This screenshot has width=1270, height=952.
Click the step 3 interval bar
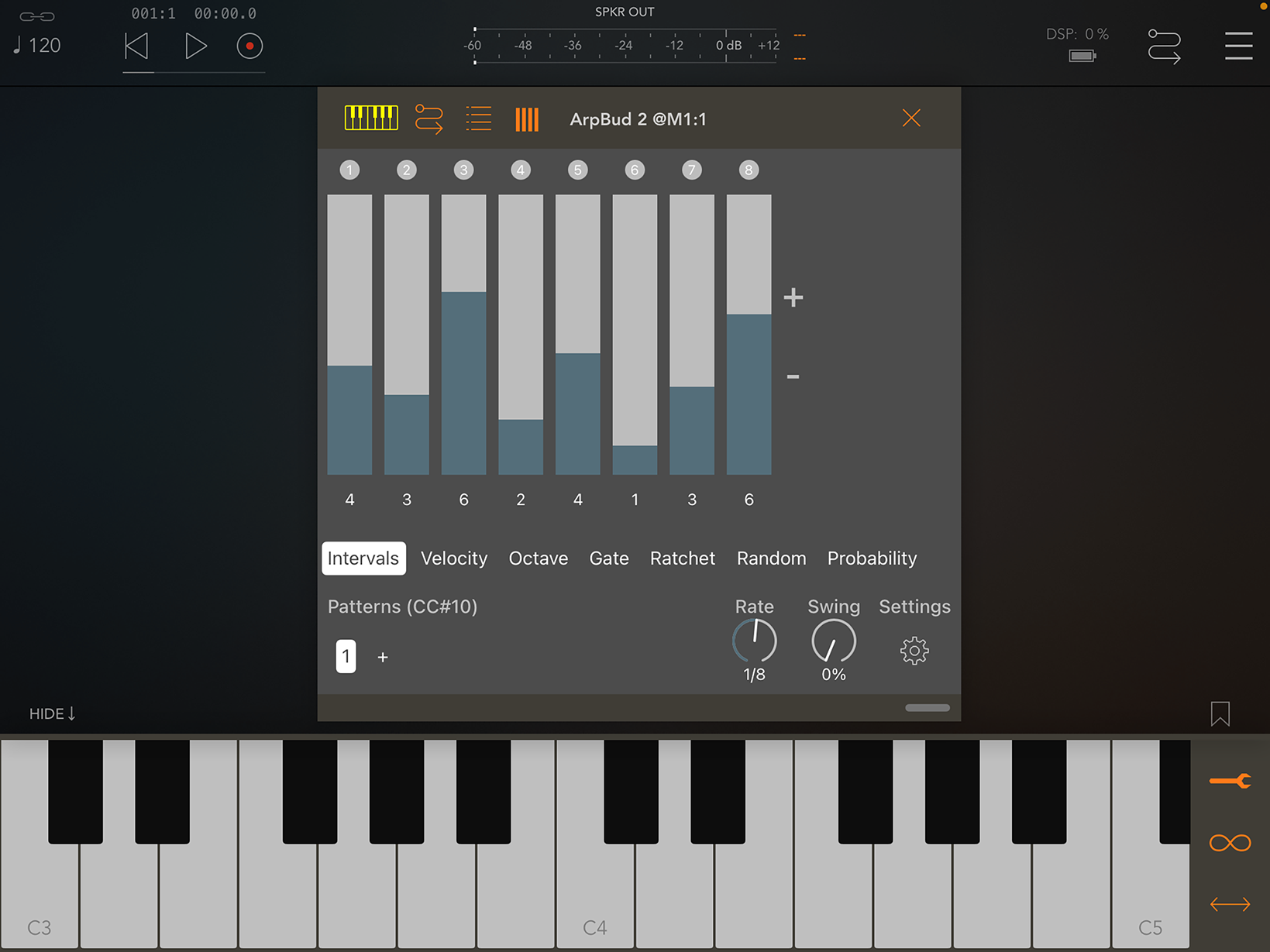tap(463, 335)
